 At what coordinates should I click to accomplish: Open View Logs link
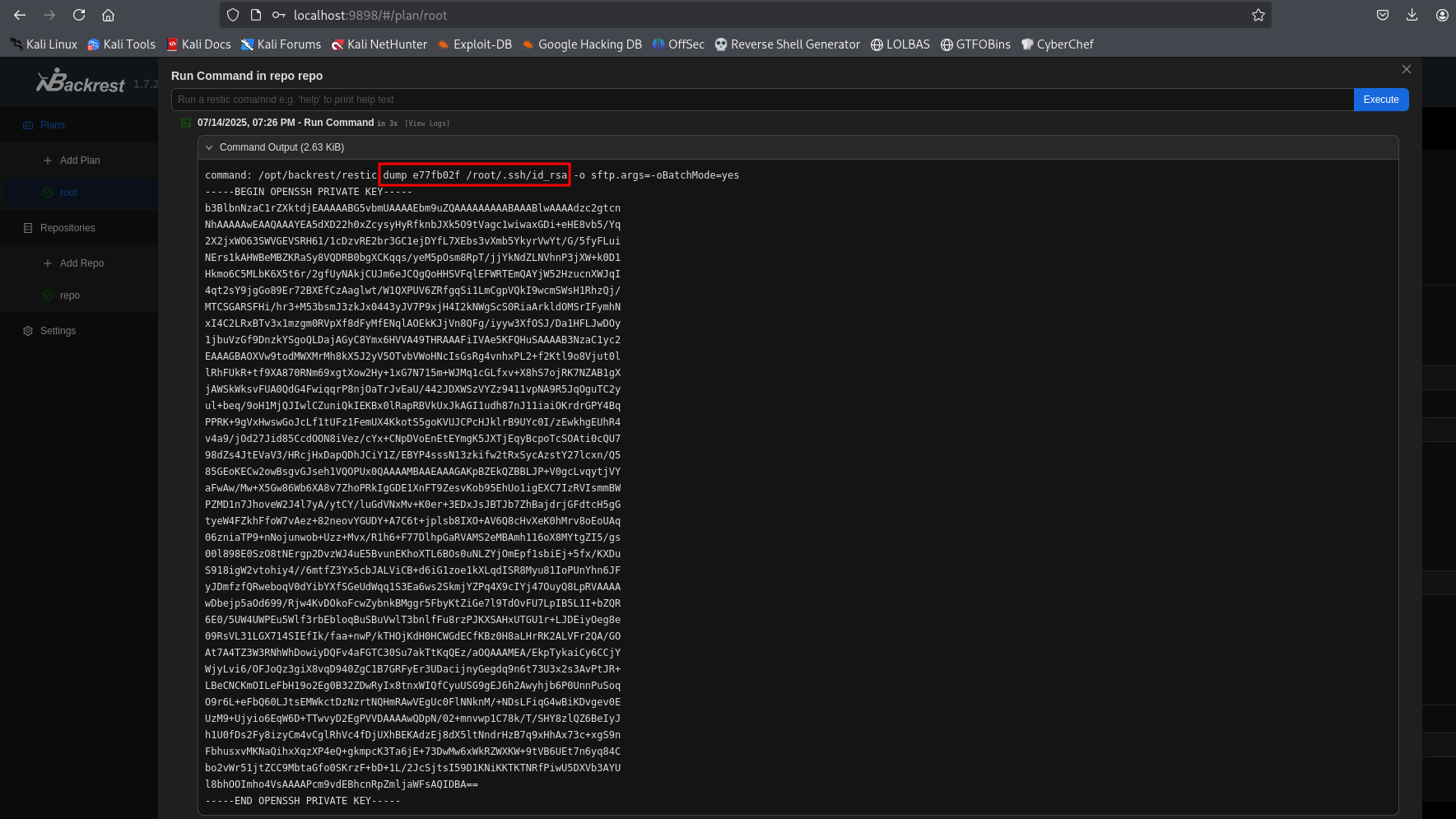click(x=426, y=123)
